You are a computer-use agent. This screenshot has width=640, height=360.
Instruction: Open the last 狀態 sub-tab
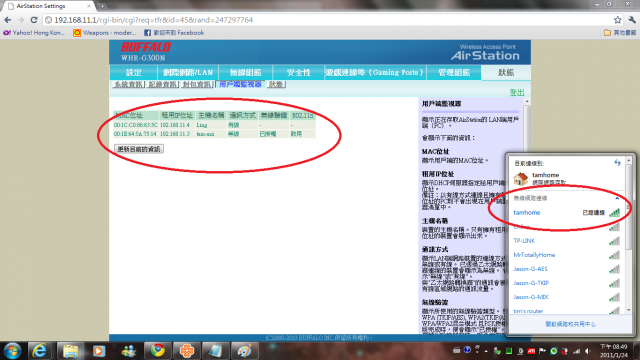coord(276,84)
